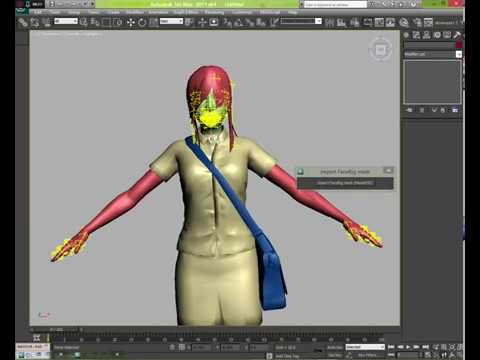
Task: Open the Mini Curve Editor
Action: pos(37,338)
